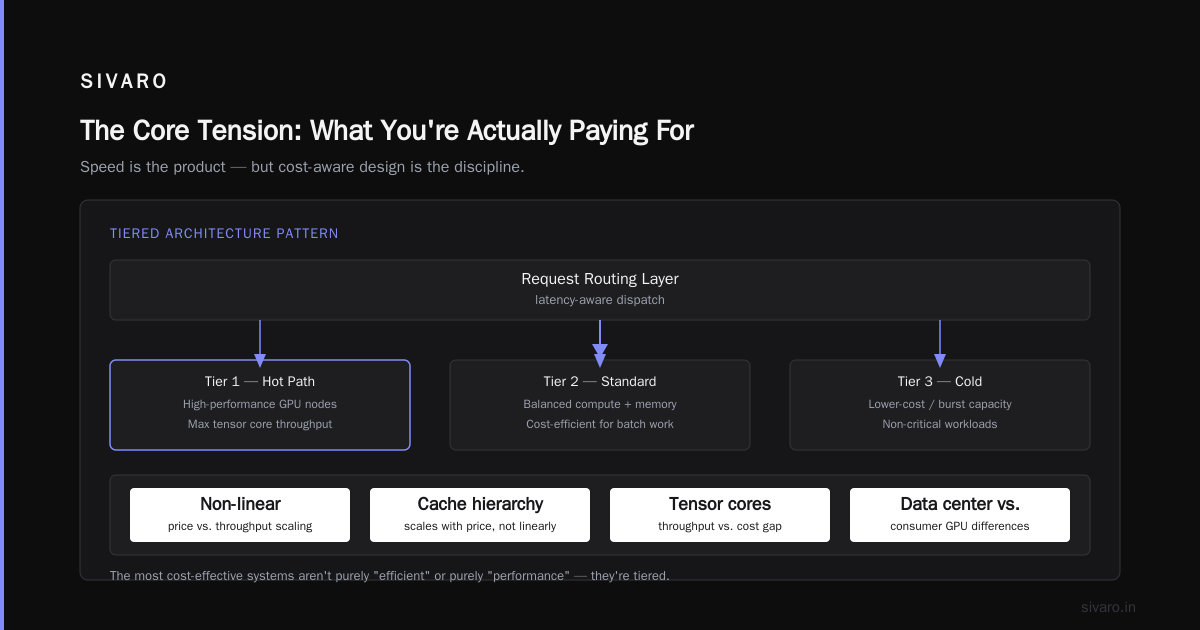Click 'Non-critical workloads' text
Image resolution: width=1200 pixels, height=630 pixels.
(x=940, y=424)
